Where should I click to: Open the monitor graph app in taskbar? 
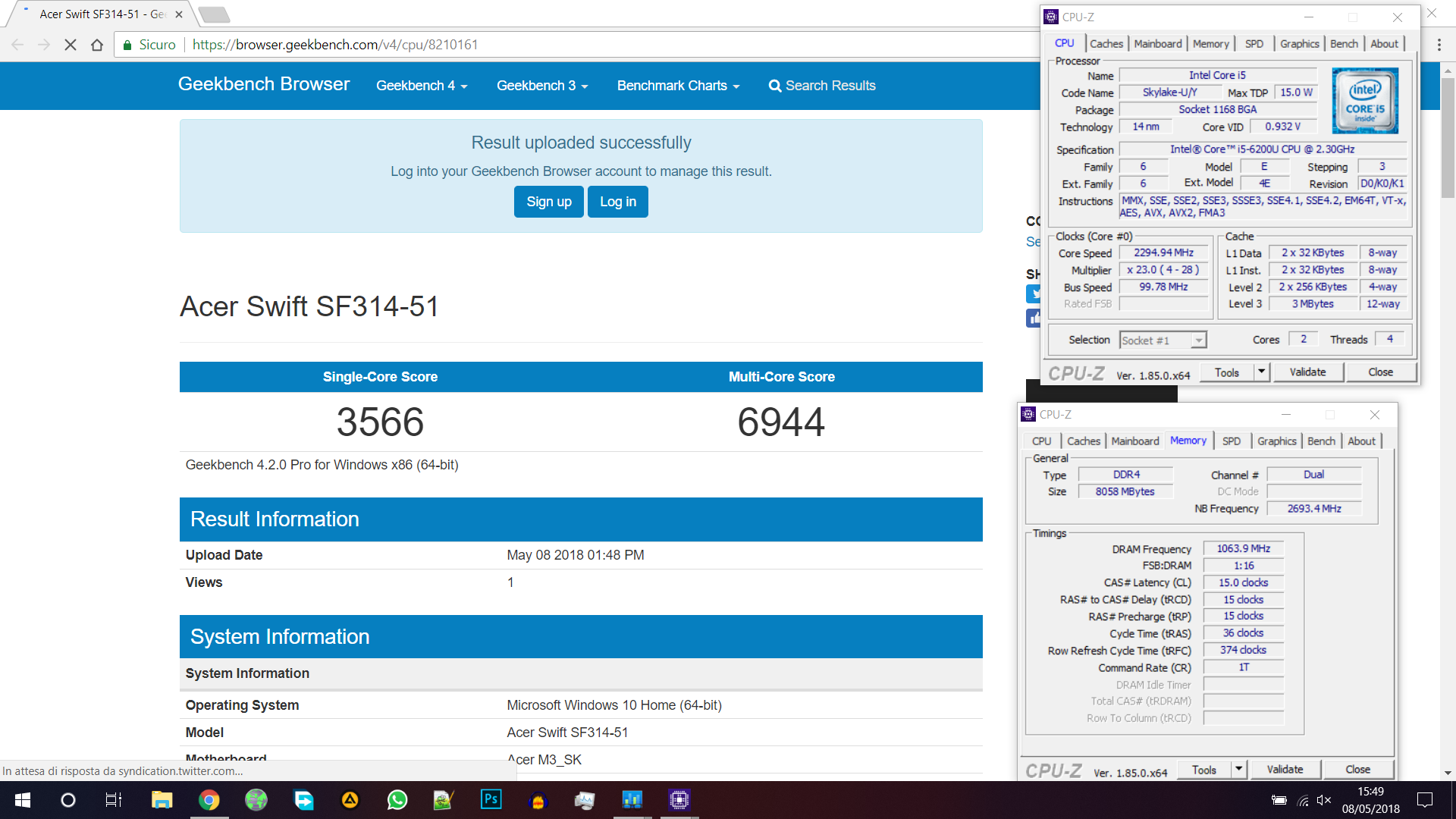585,800
